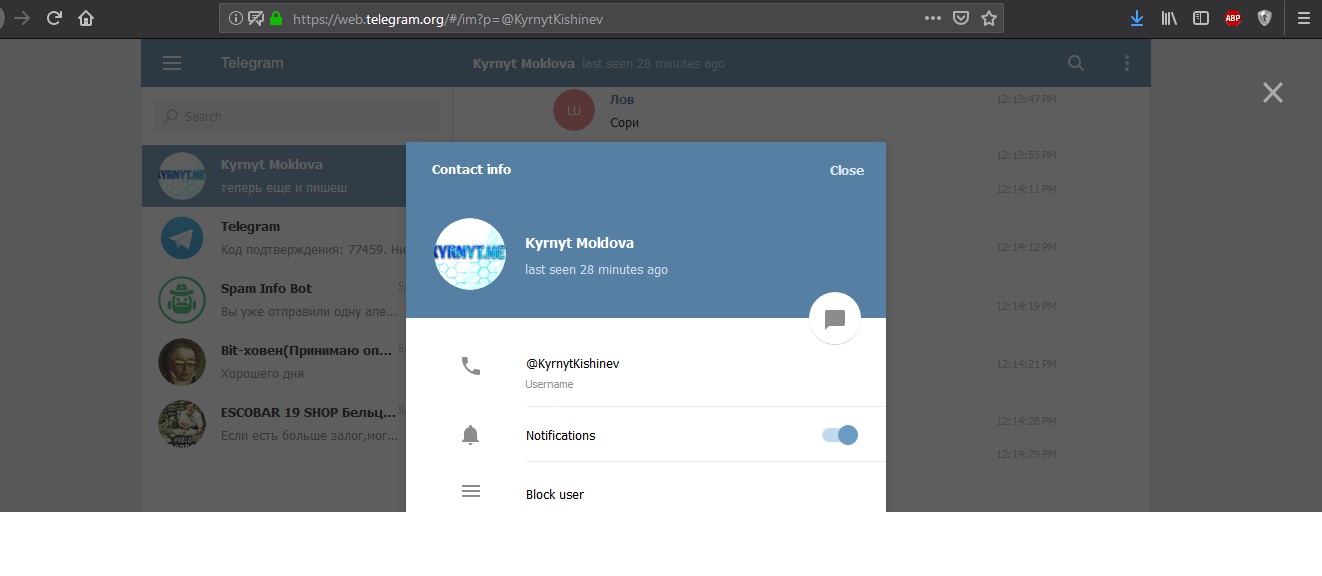
Task: Click the message text Сори
Action: [624, 123]
